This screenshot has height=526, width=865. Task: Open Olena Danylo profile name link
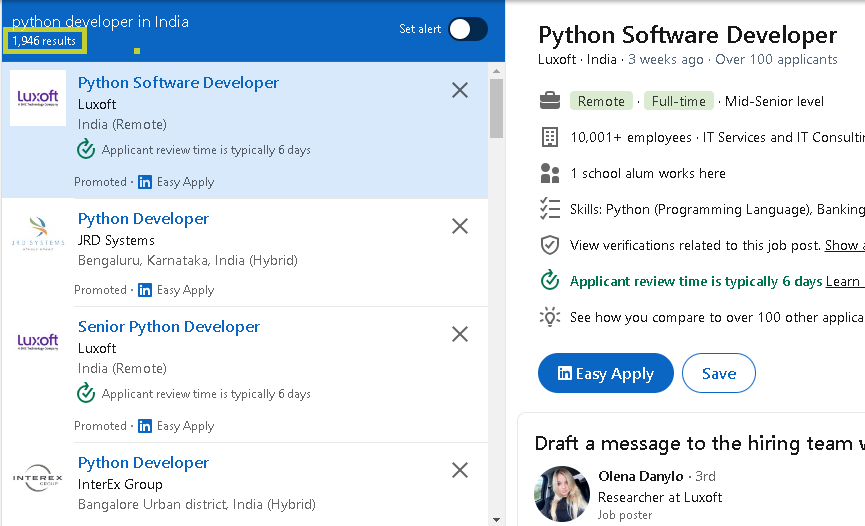click(640, 476)
